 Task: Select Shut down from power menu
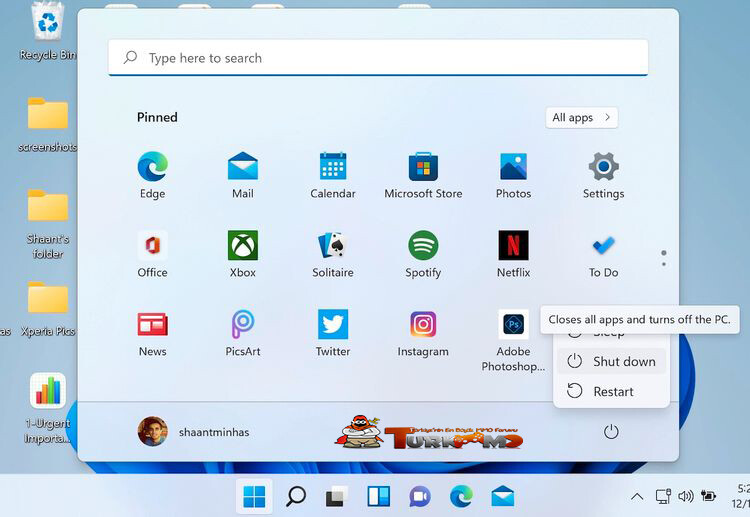point(611,362)
